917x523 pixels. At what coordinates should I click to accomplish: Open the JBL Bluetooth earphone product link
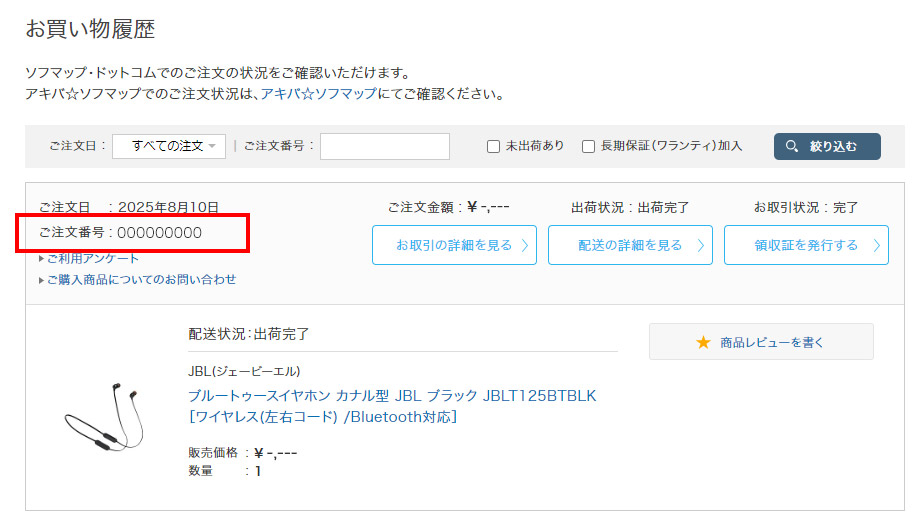pos(391,396)
